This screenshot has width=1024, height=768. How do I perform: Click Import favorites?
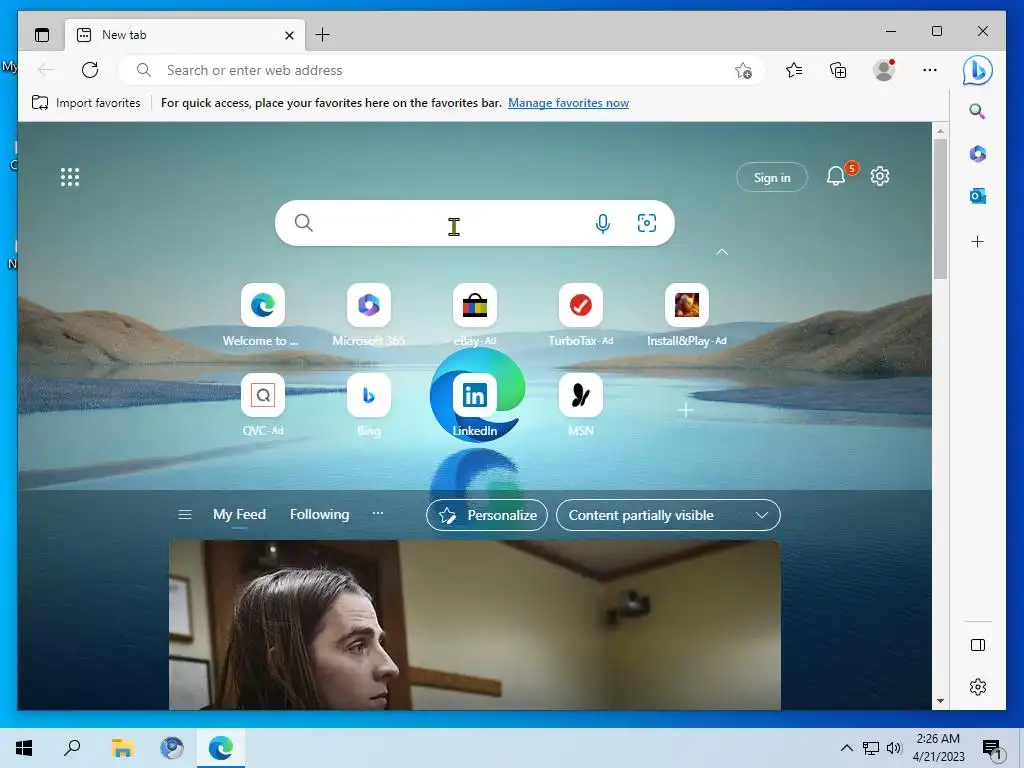[x=86, y=103]
